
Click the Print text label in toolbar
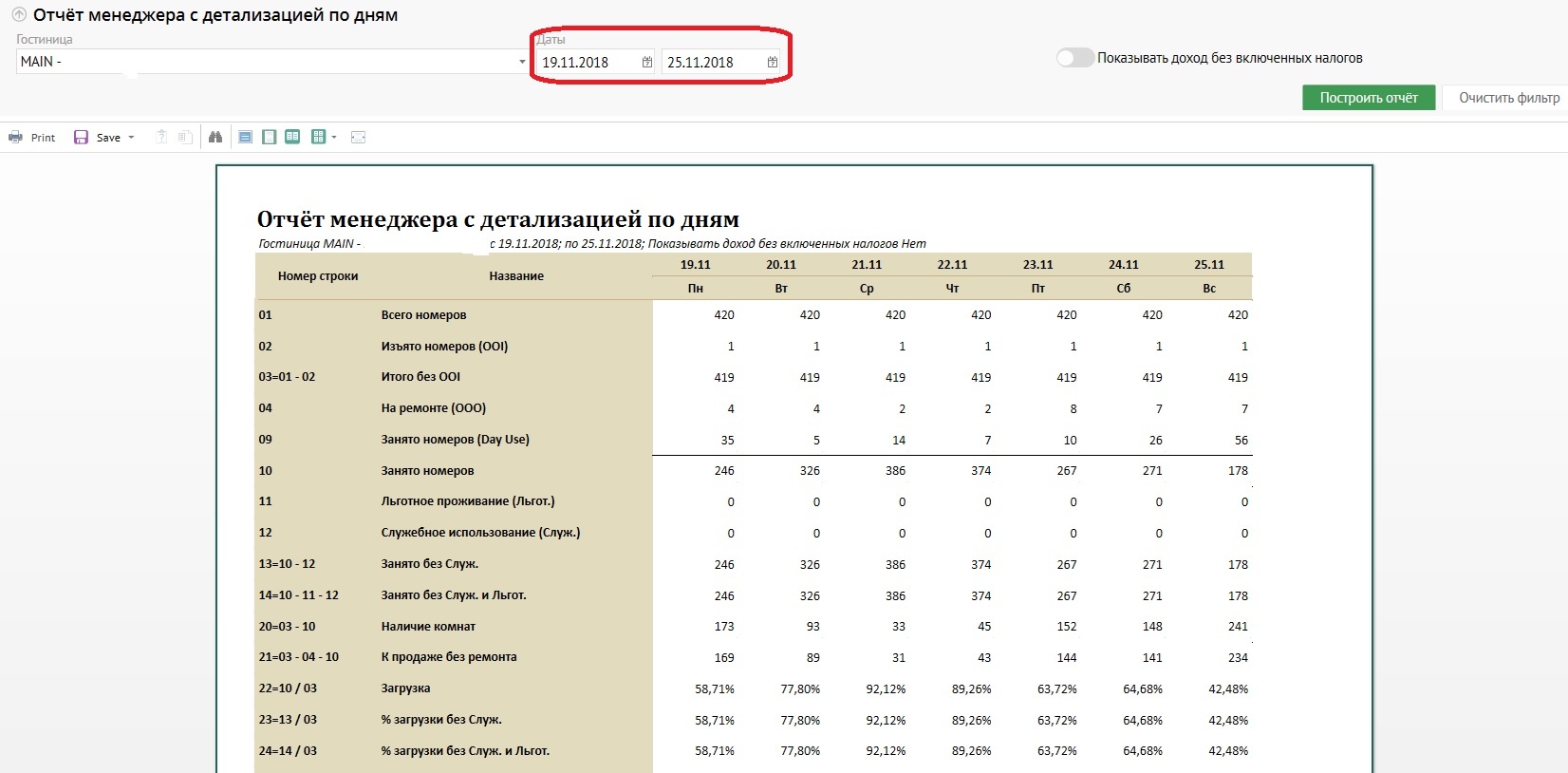pos(43,138)
